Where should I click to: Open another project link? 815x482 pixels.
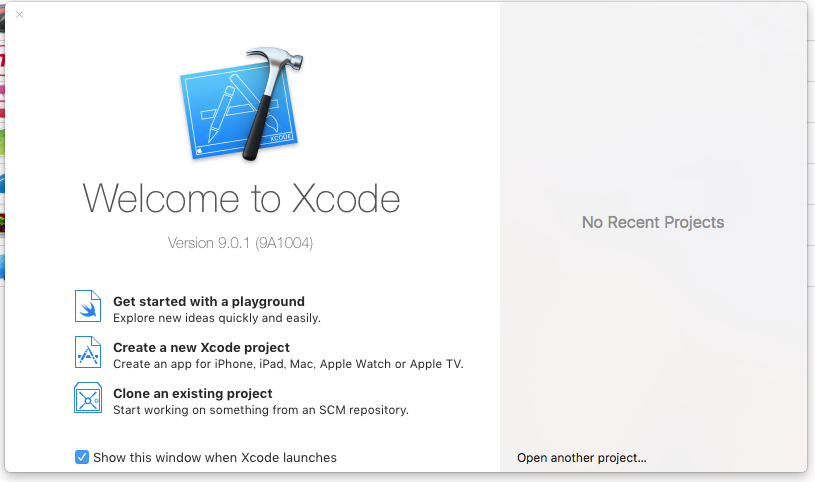(582, 458)
